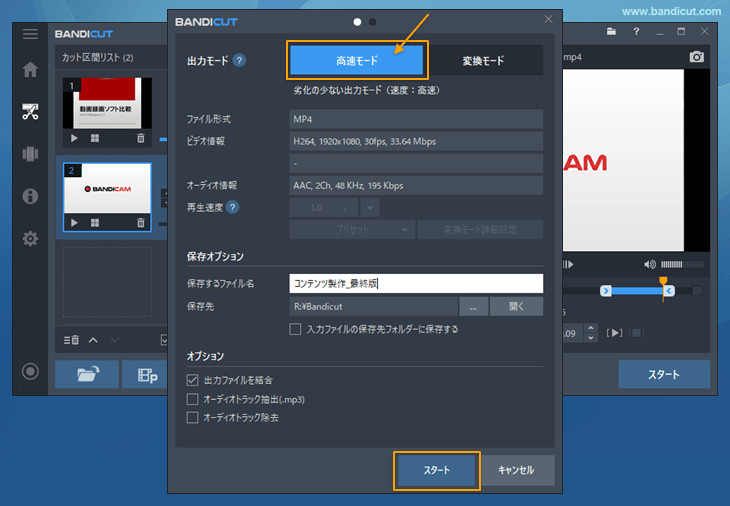Click the timeline end marker handle

coord(669,291)
